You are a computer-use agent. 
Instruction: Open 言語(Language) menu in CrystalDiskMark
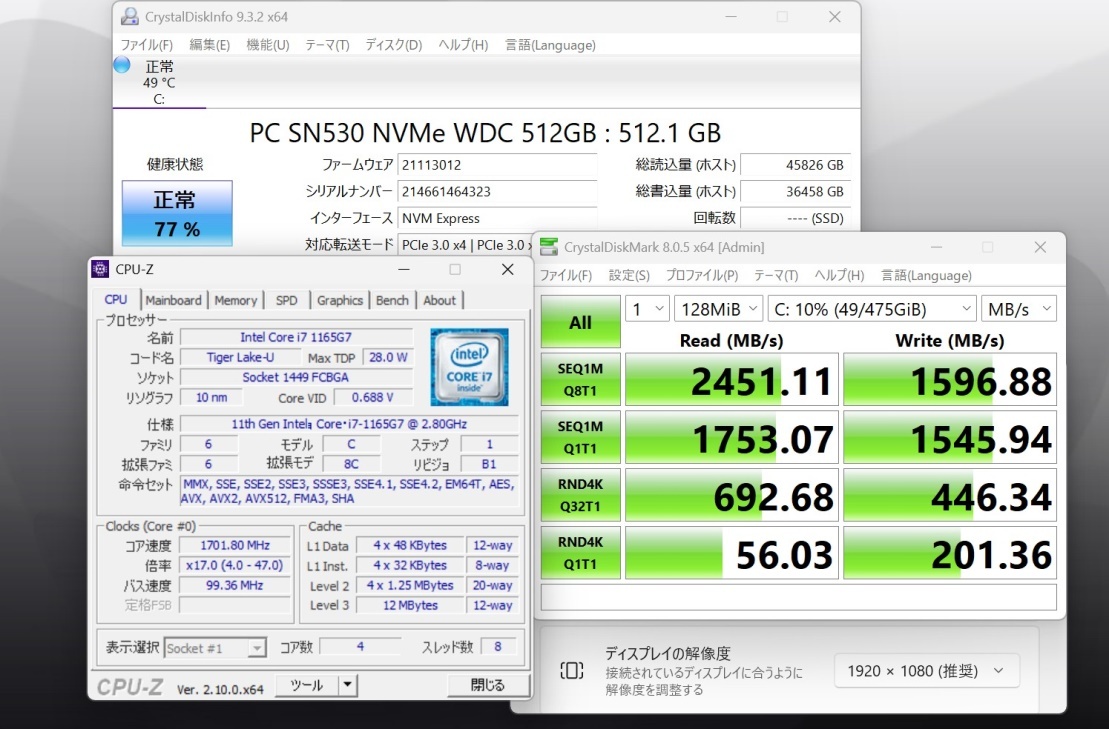926,276
